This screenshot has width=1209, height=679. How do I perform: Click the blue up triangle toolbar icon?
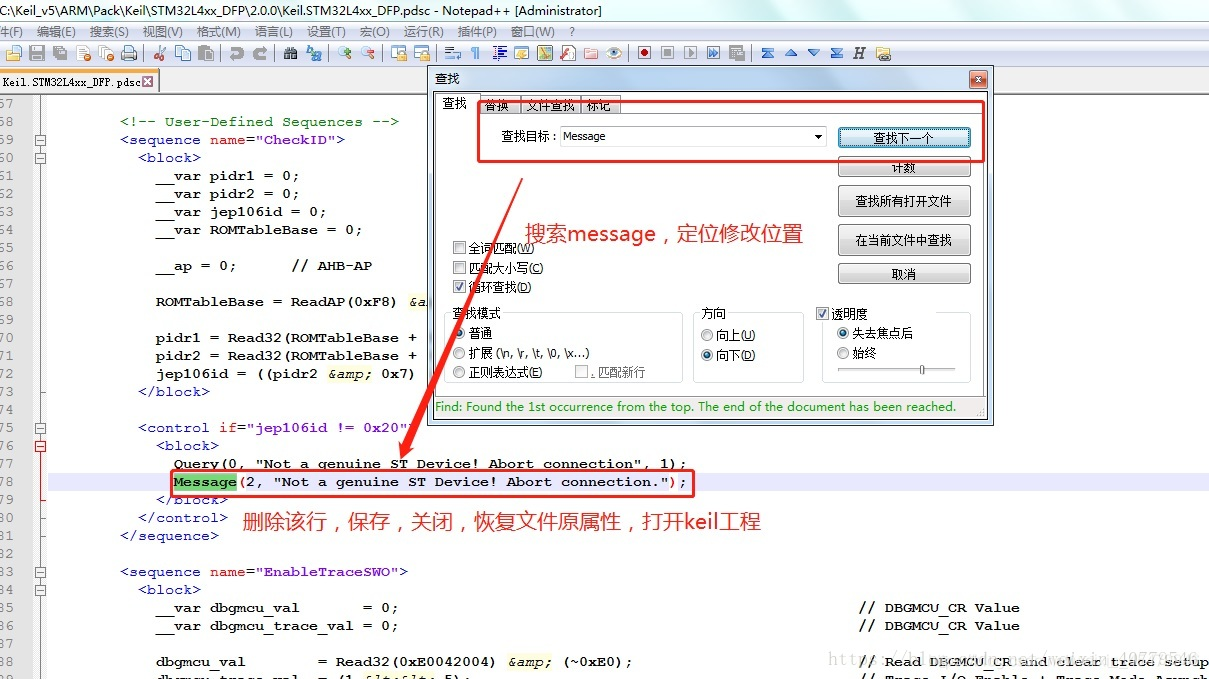791,52
